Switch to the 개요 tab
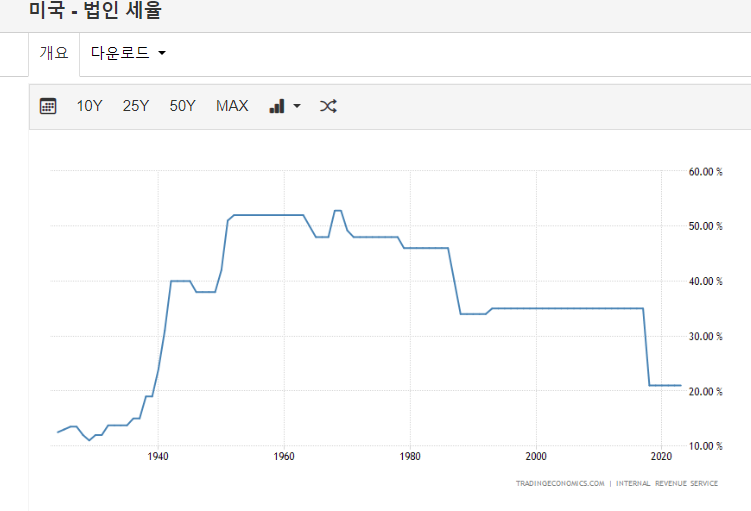The image size is (751, 511). (54, 53)
